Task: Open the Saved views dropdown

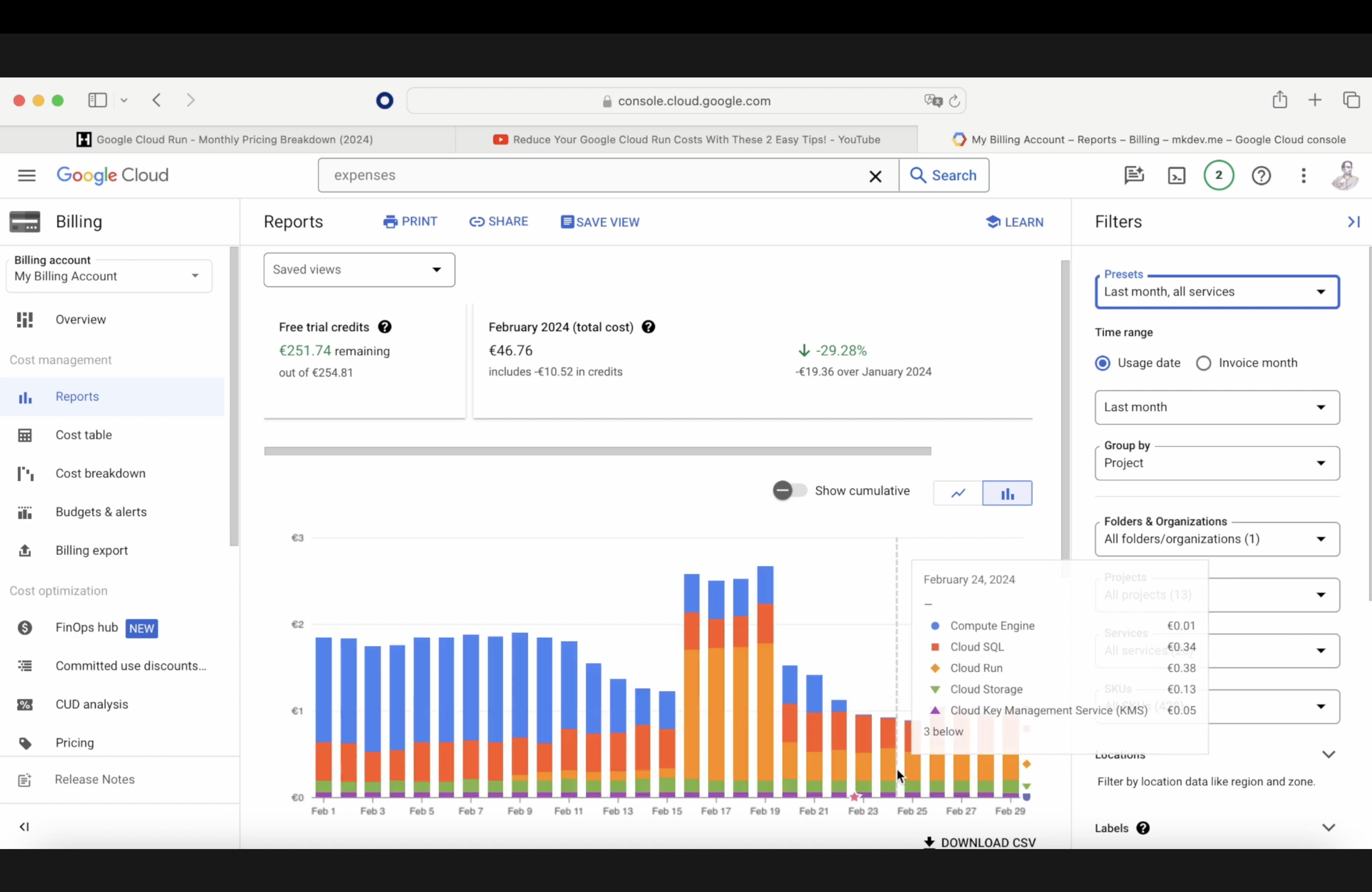Action: tap(359, 270)
